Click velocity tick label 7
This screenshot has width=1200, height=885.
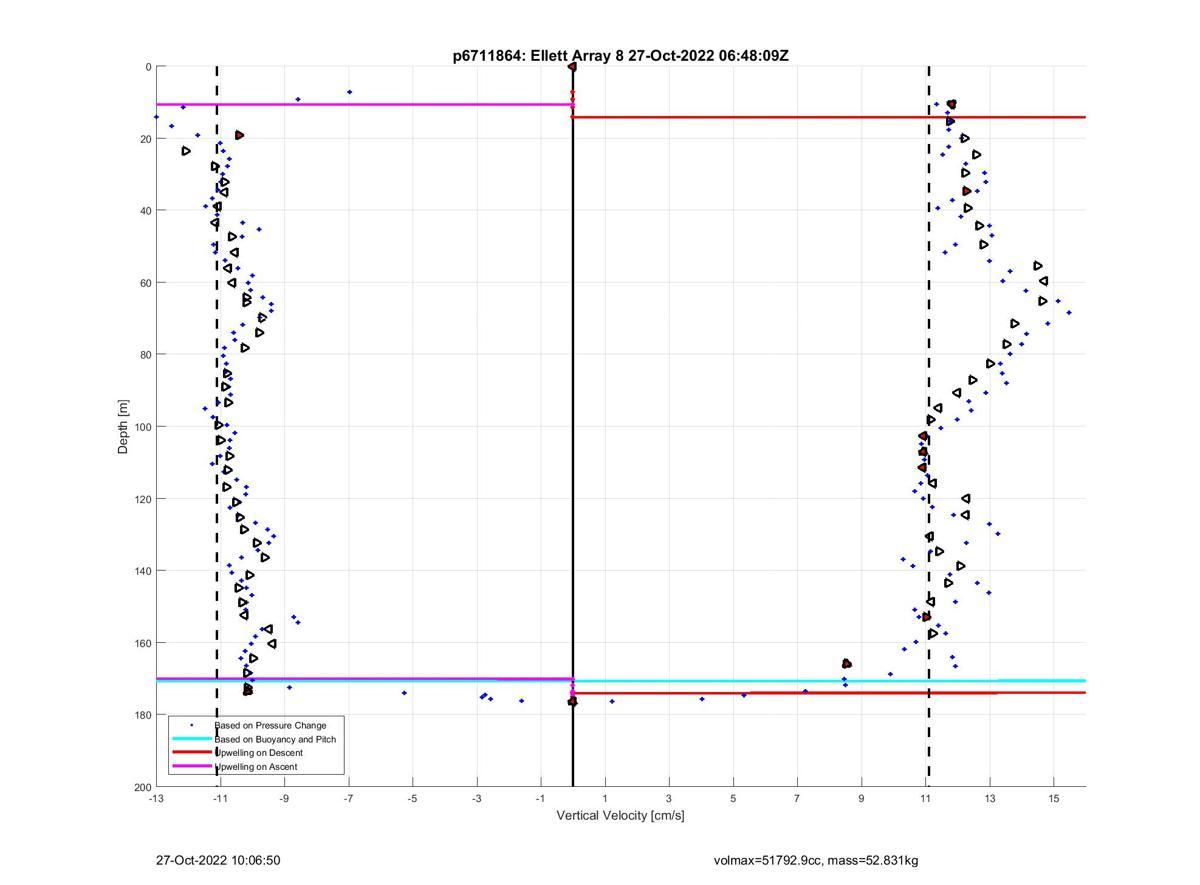click(x=797, y=799)
